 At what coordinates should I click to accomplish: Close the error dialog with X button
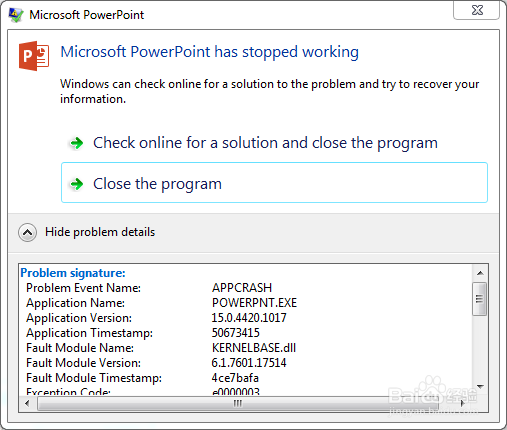point(477,10)
